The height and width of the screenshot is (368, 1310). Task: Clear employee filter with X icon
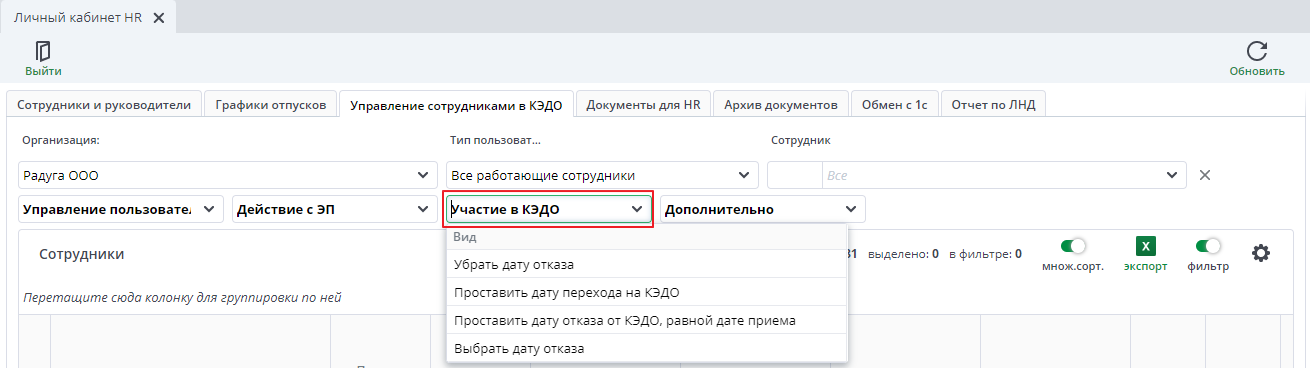[1205, 175]
